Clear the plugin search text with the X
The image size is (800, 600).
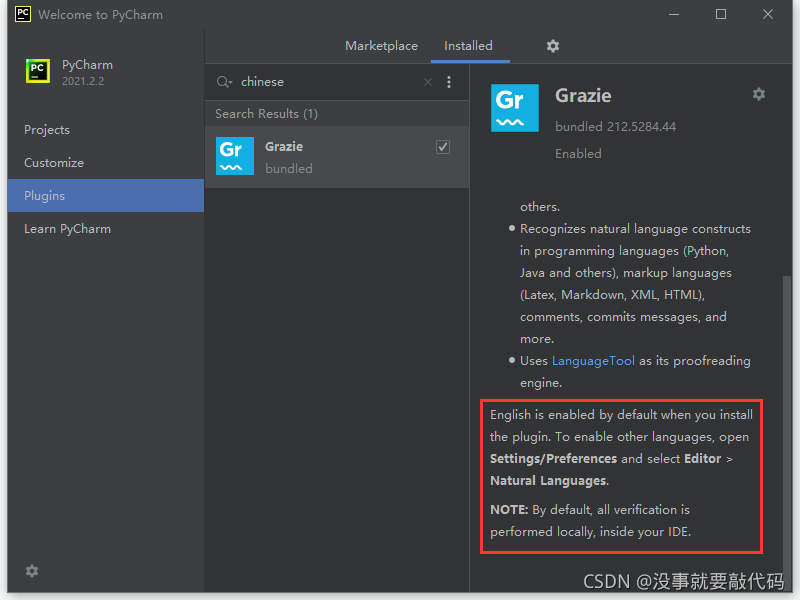428,82
